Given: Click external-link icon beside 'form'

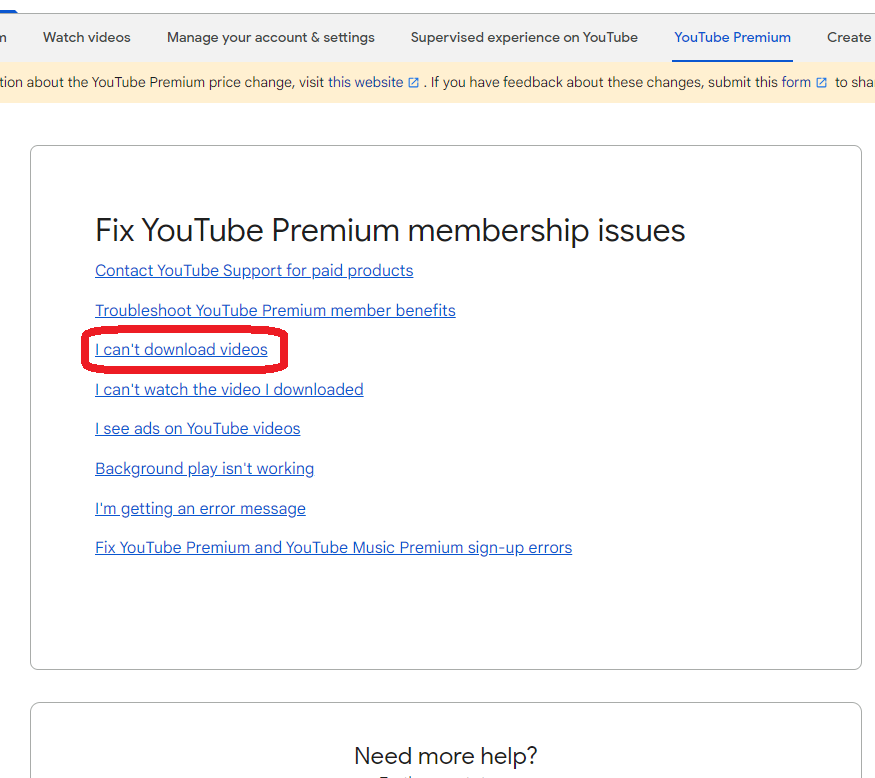Looking at the screenshot, I should 821,83.
